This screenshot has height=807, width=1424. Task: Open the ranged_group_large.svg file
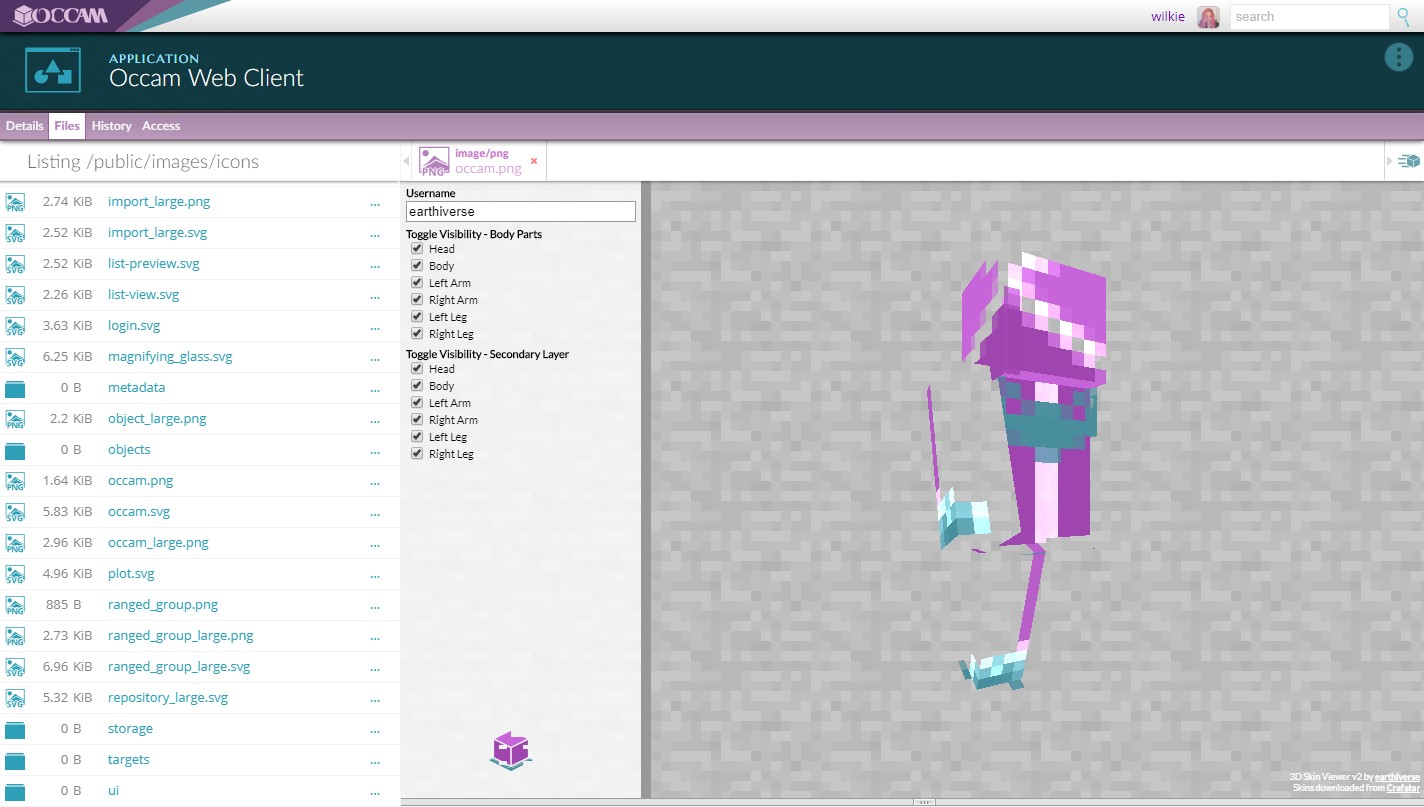coord(179,667)
